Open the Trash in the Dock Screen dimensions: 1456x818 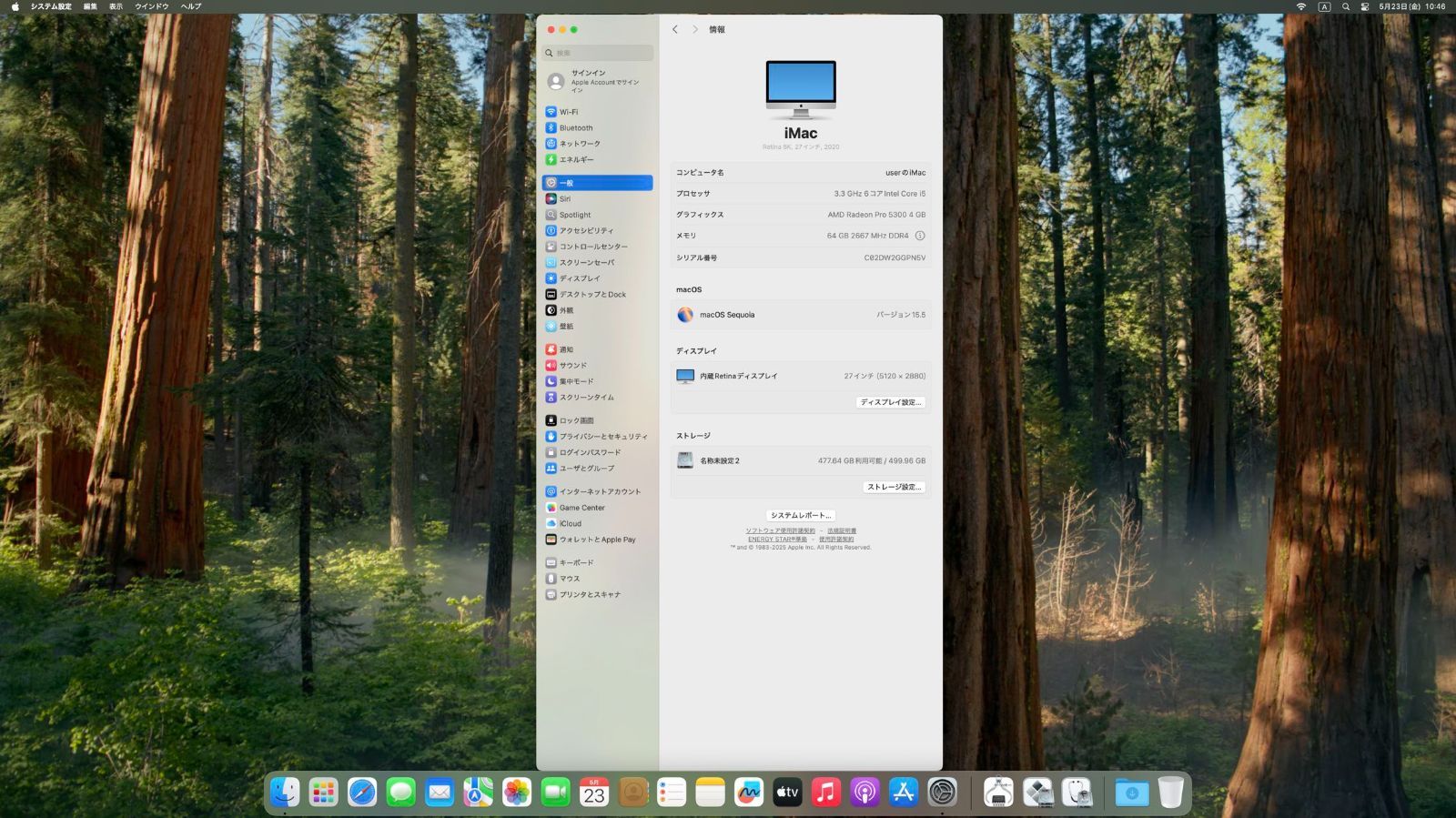1170,793
